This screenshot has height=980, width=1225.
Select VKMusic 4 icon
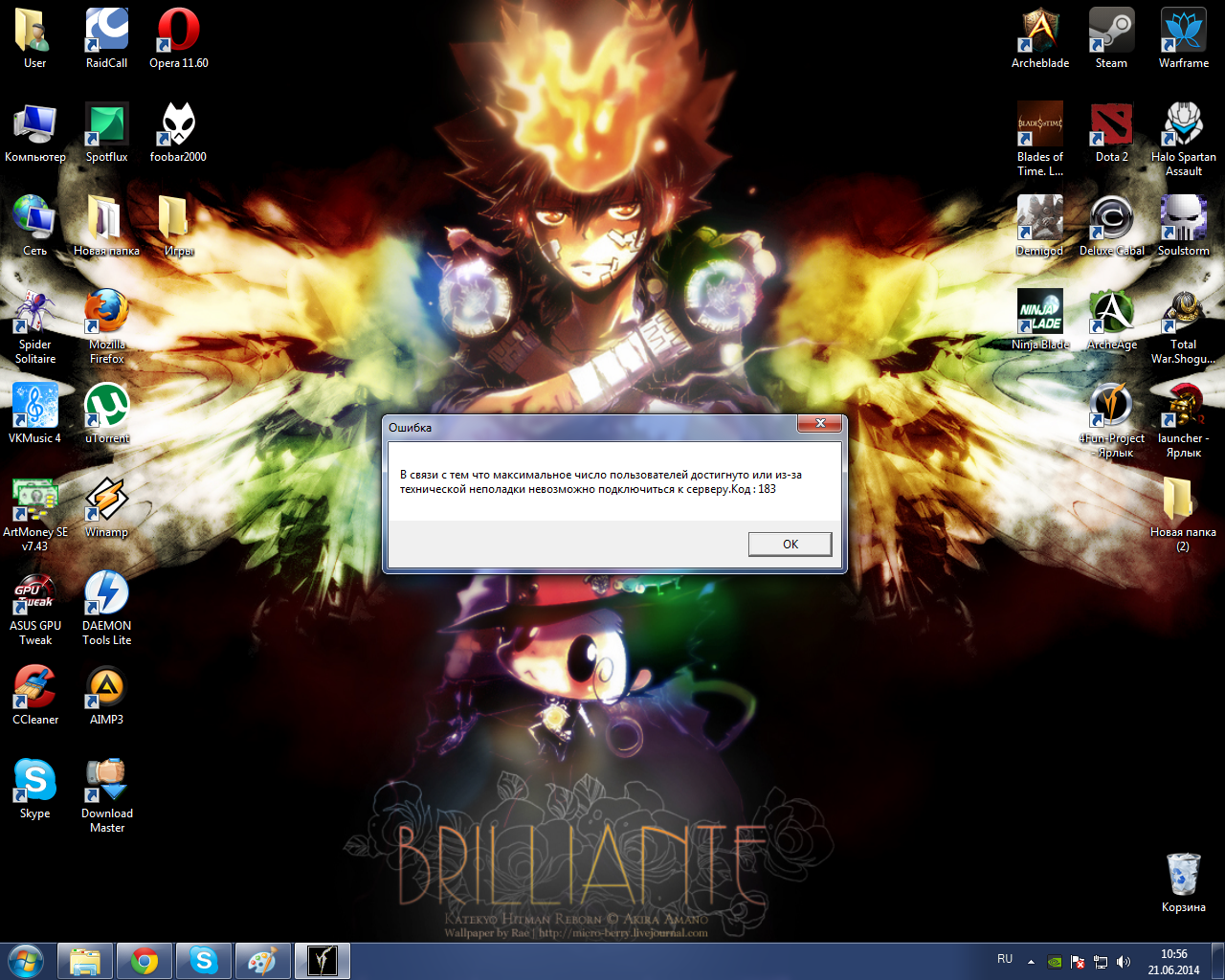[35, 414]
